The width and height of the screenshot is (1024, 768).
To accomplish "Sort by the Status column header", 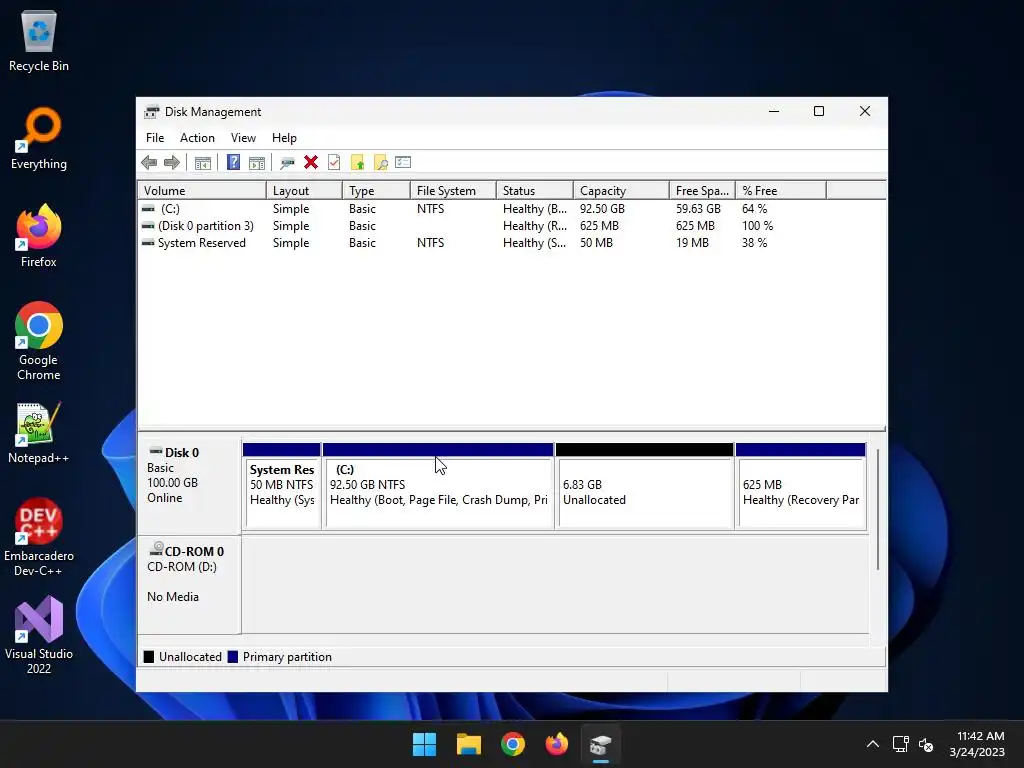I will pos(535,191).
